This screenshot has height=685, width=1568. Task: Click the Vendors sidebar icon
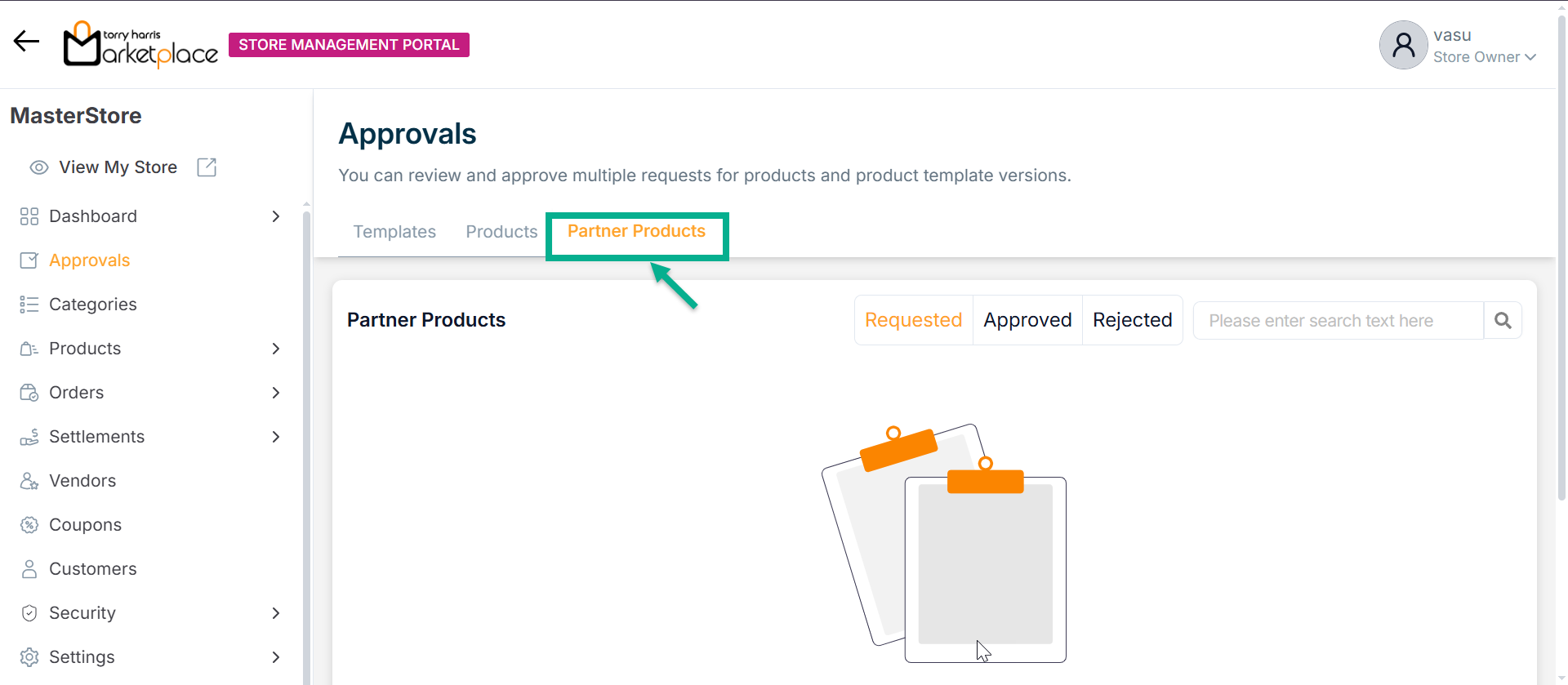pos(29,481)
